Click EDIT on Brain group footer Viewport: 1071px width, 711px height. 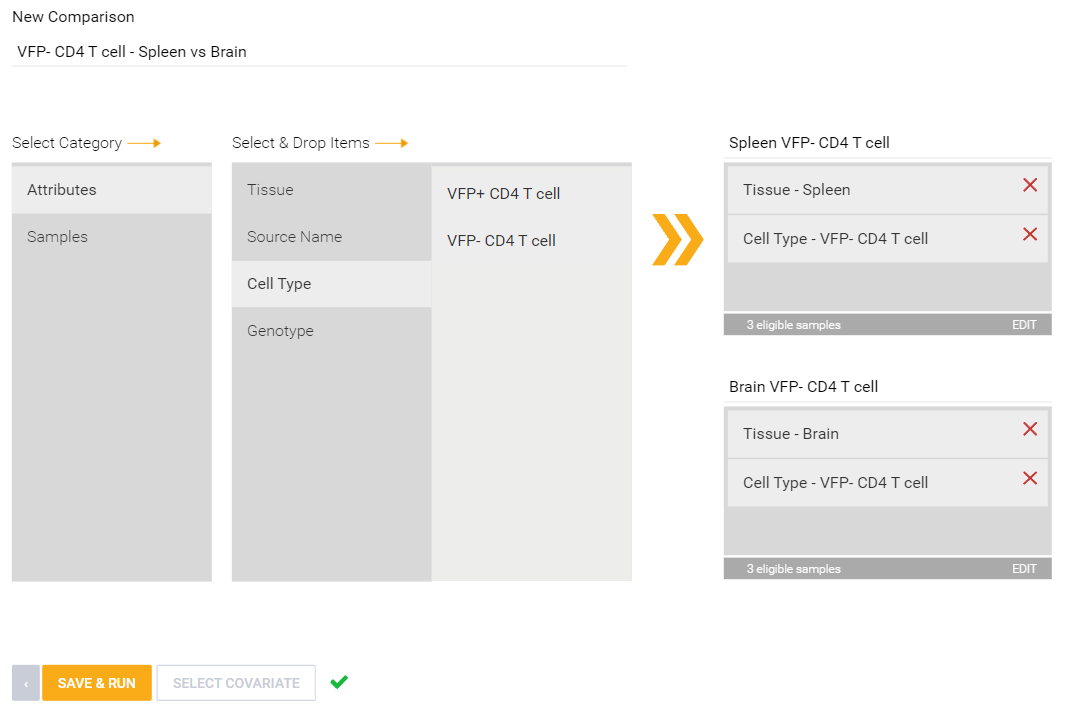(1024, 569)
